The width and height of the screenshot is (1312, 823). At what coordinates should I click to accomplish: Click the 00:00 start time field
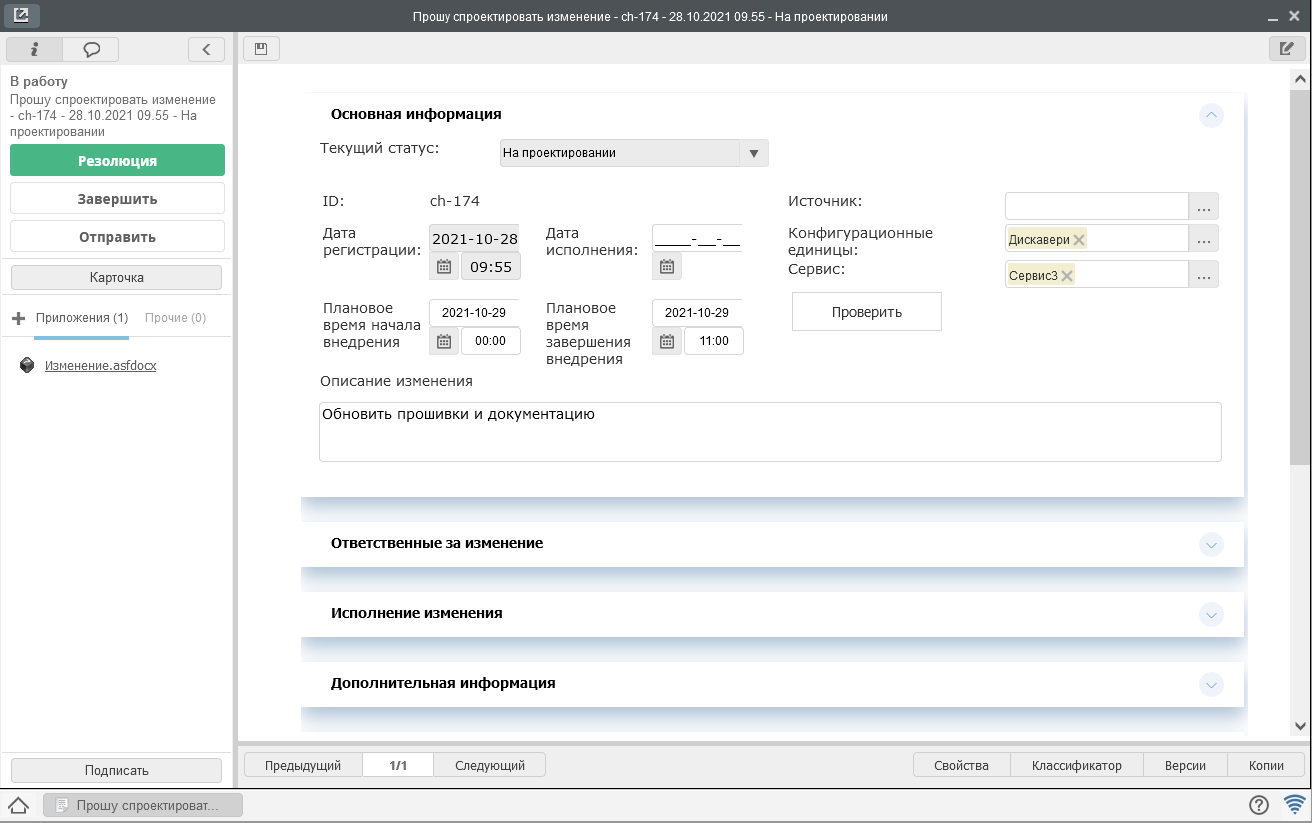pyautogui.click(x=491, y=341)
